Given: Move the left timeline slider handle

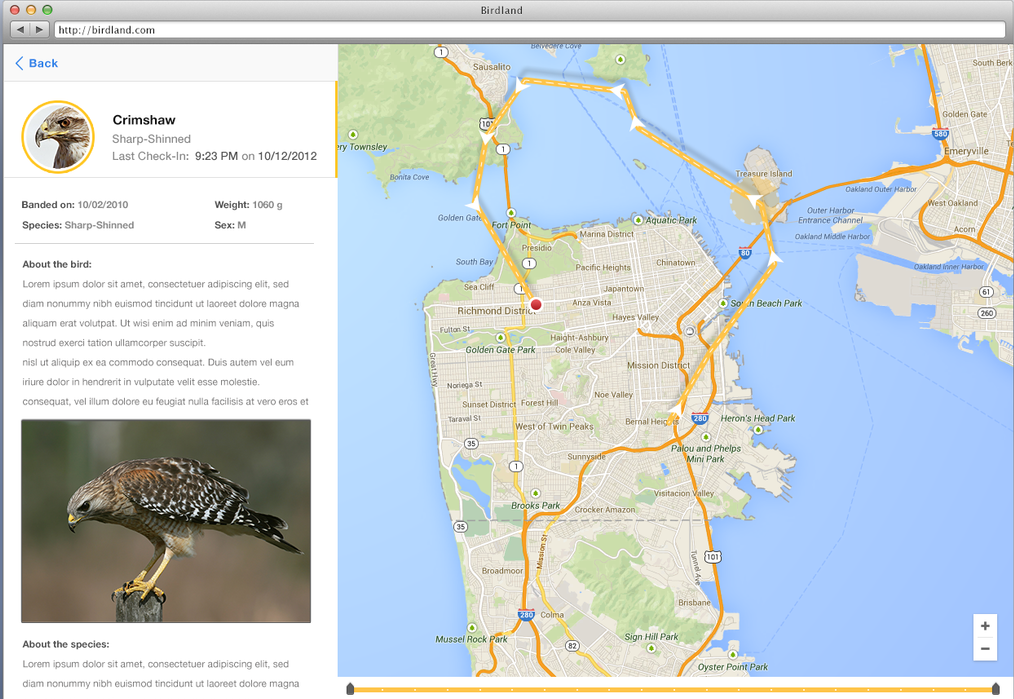Looking at the screenshot, I should (x=350, y=689).
